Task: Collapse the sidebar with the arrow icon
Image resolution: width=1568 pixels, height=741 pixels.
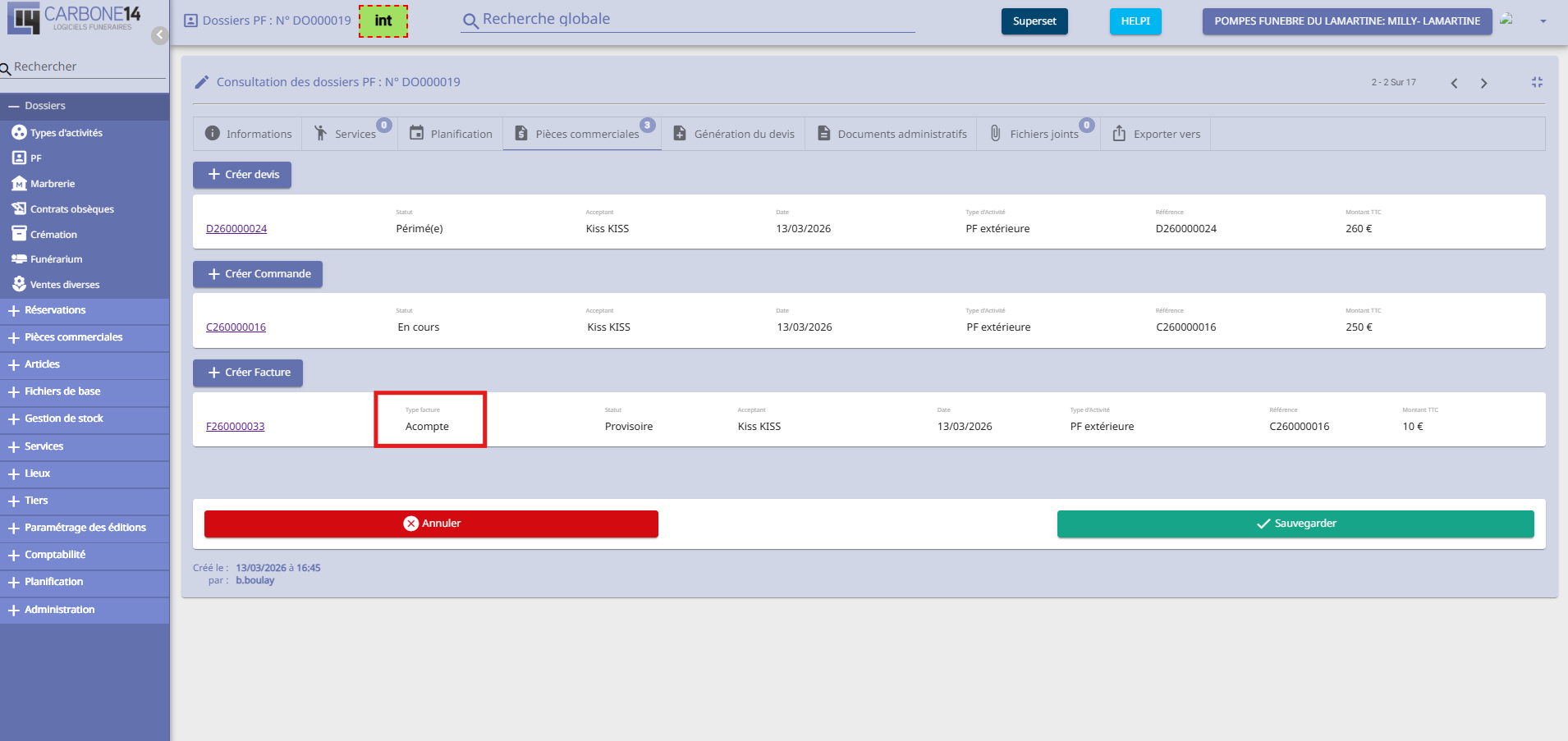Action: coord(159,35)
